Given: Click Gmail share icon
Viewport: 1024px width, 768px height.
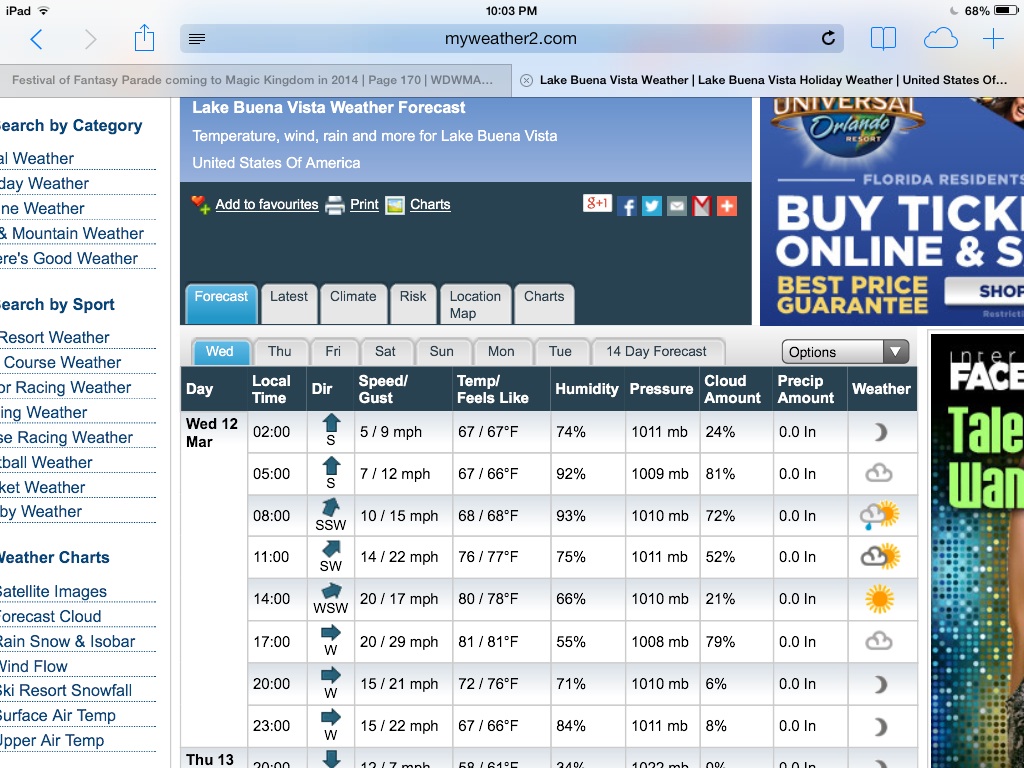Looking at the screenshot, I should click(702, 206).
